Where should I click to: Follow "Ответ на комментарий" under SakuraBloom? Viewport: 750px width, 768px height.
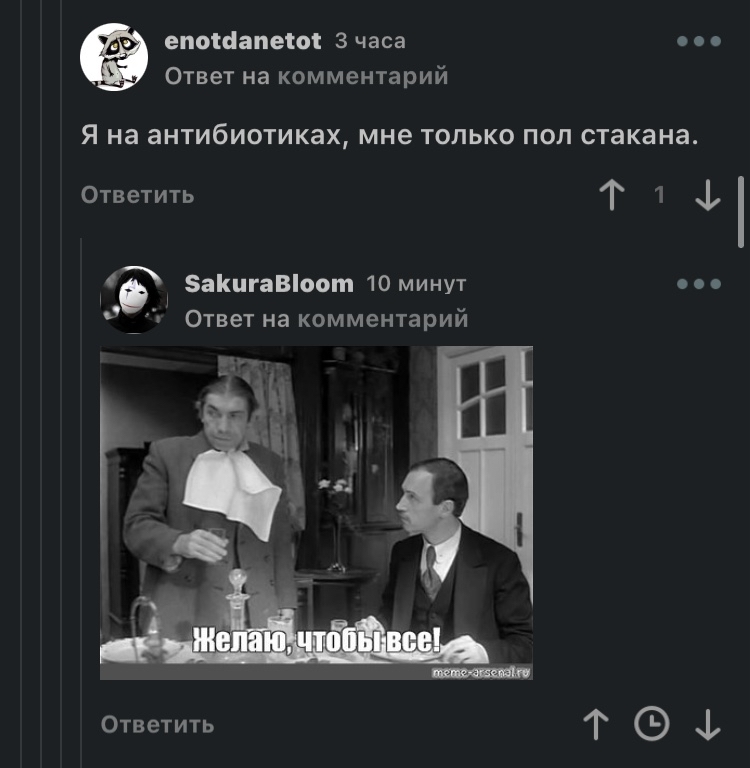326,319
